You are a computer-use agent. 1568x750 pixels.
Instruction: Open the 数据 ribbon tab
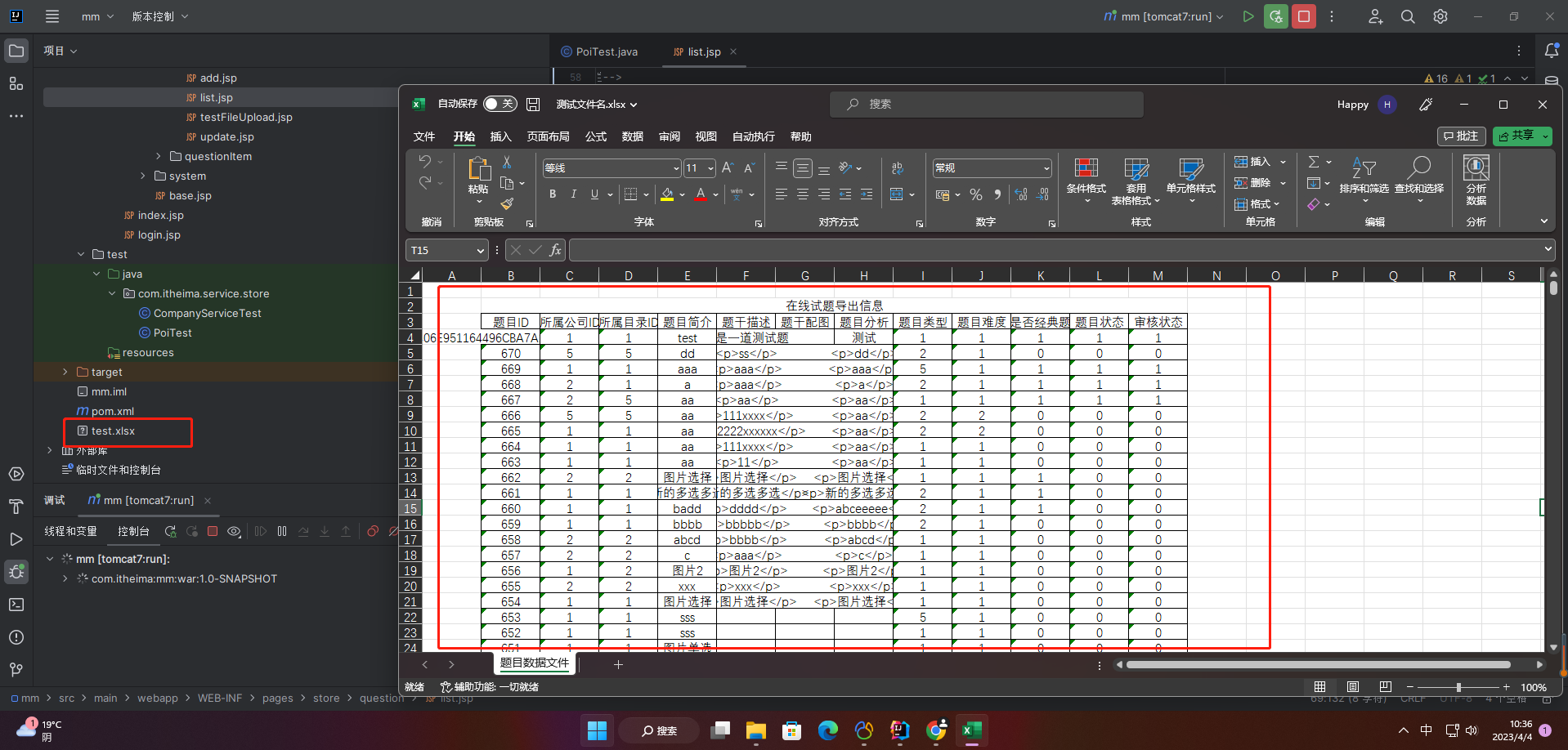tap(632, 136)
